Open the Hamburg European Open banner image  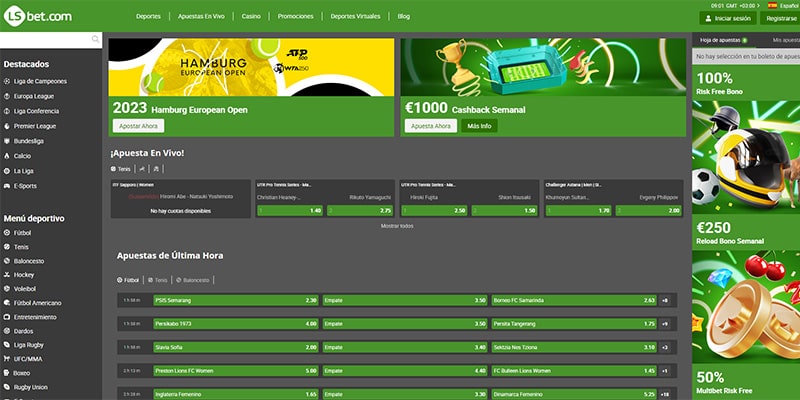click(252, 67)
